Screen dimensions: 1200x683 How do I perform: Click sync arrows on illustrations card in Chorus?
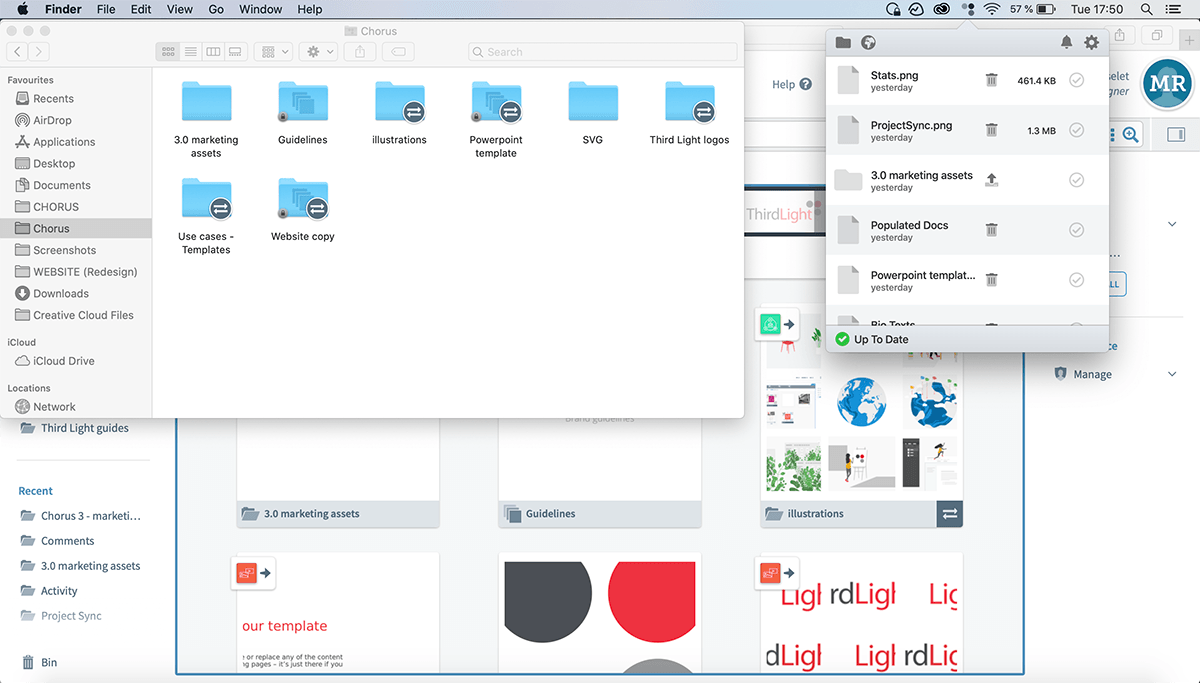(949, 513)
